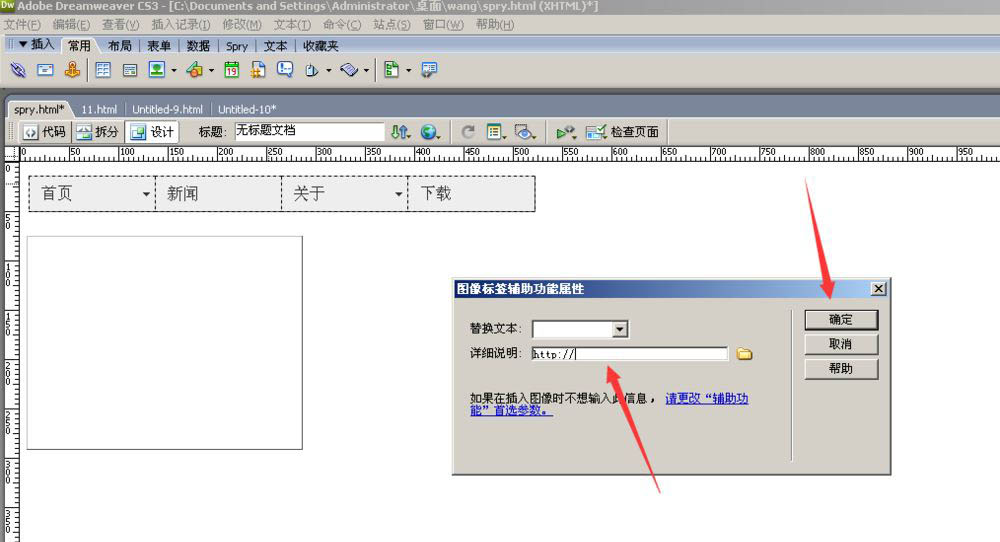Click the Head elements icon

pyautogui.click(x=312, y=70)
